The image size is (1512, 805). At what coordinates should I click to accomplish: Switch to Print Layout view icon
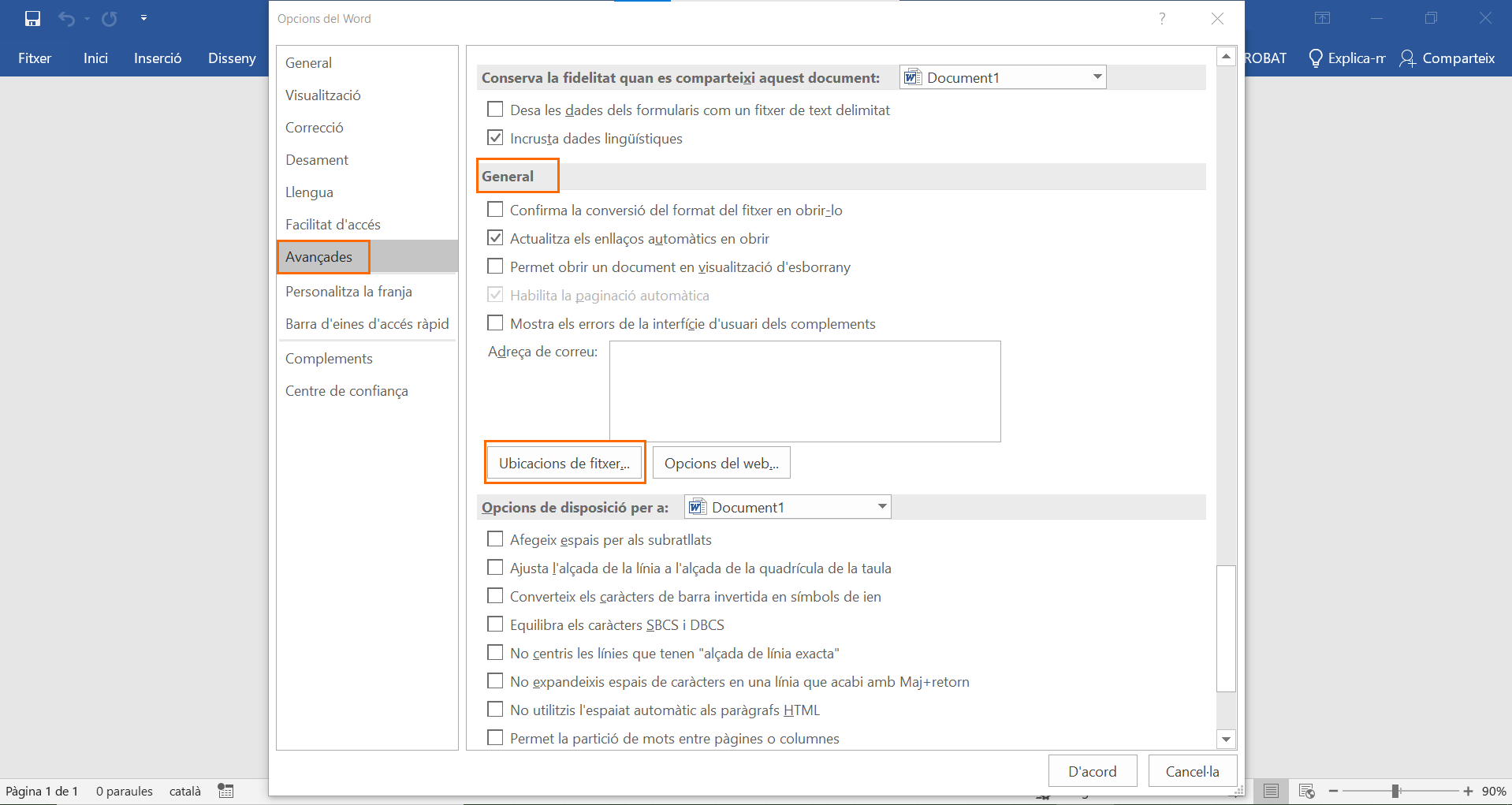(x=1271, y=791)
